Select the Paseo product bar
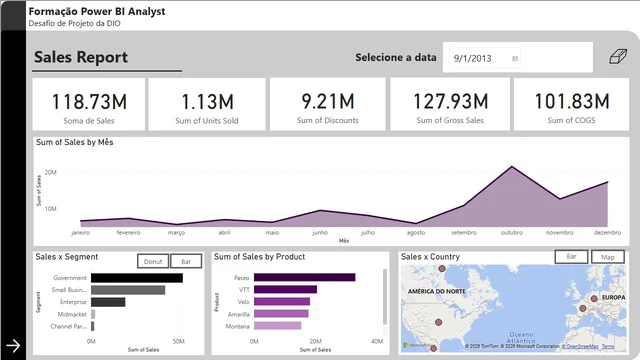The image size is (640, 360). (x=304, y=278)
